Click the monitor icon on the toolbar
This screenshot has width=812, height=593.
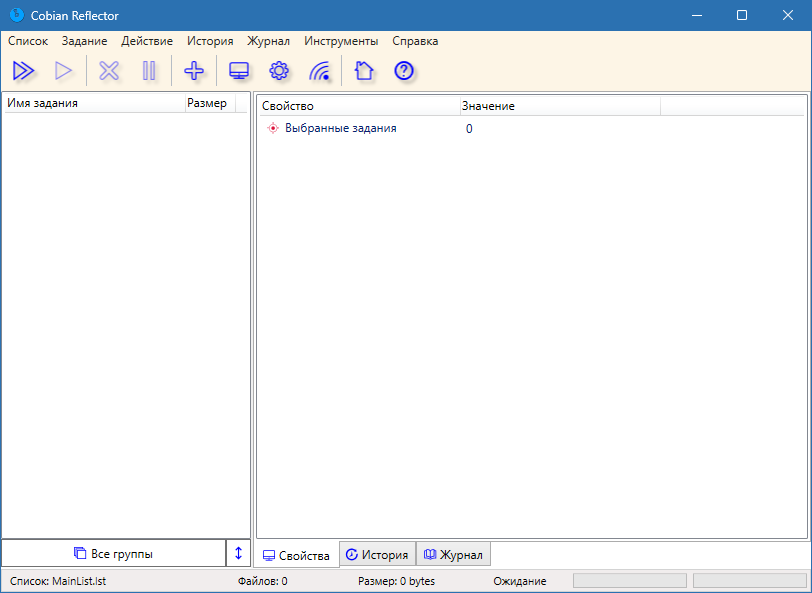point(237,70)
